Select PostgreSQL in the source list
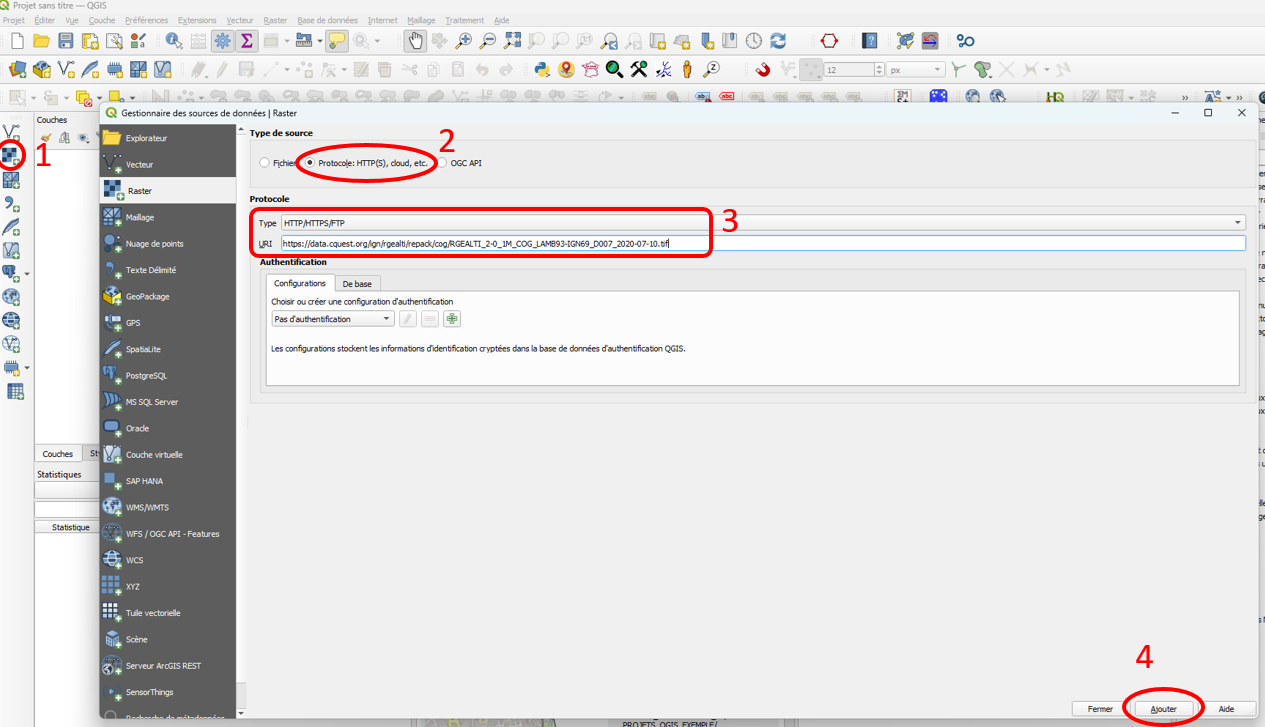The width and height of the screenshot is (1265, 727). pos(168,375)
